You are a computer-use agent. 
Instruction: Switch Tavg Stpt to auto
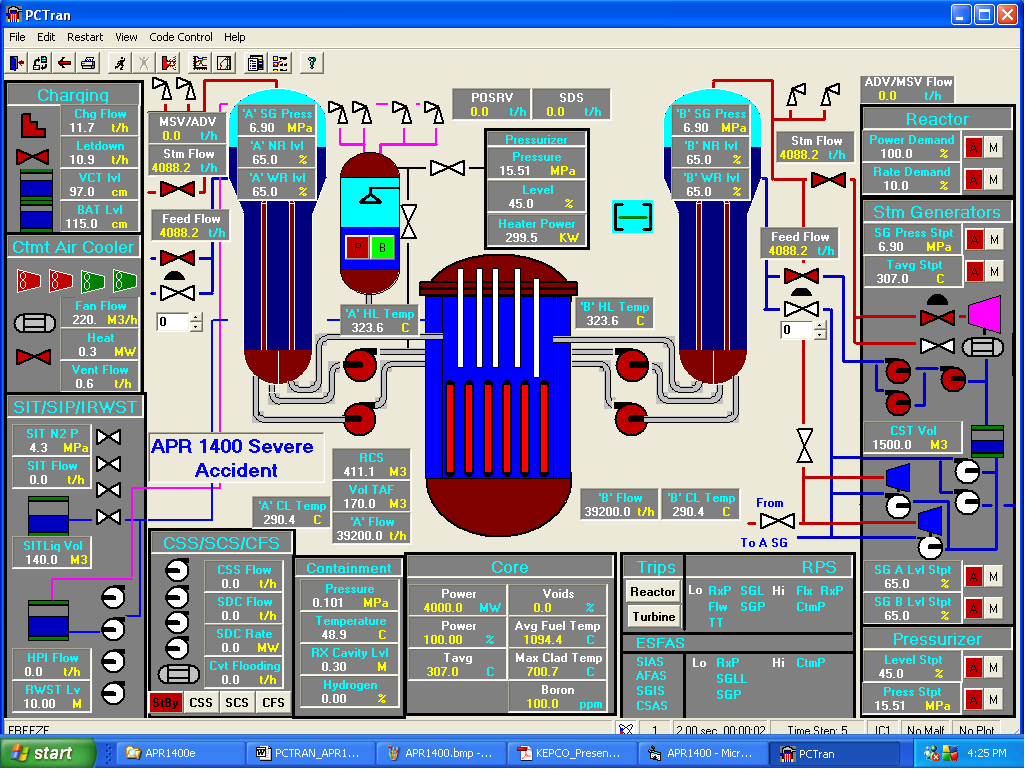point(974,271)
